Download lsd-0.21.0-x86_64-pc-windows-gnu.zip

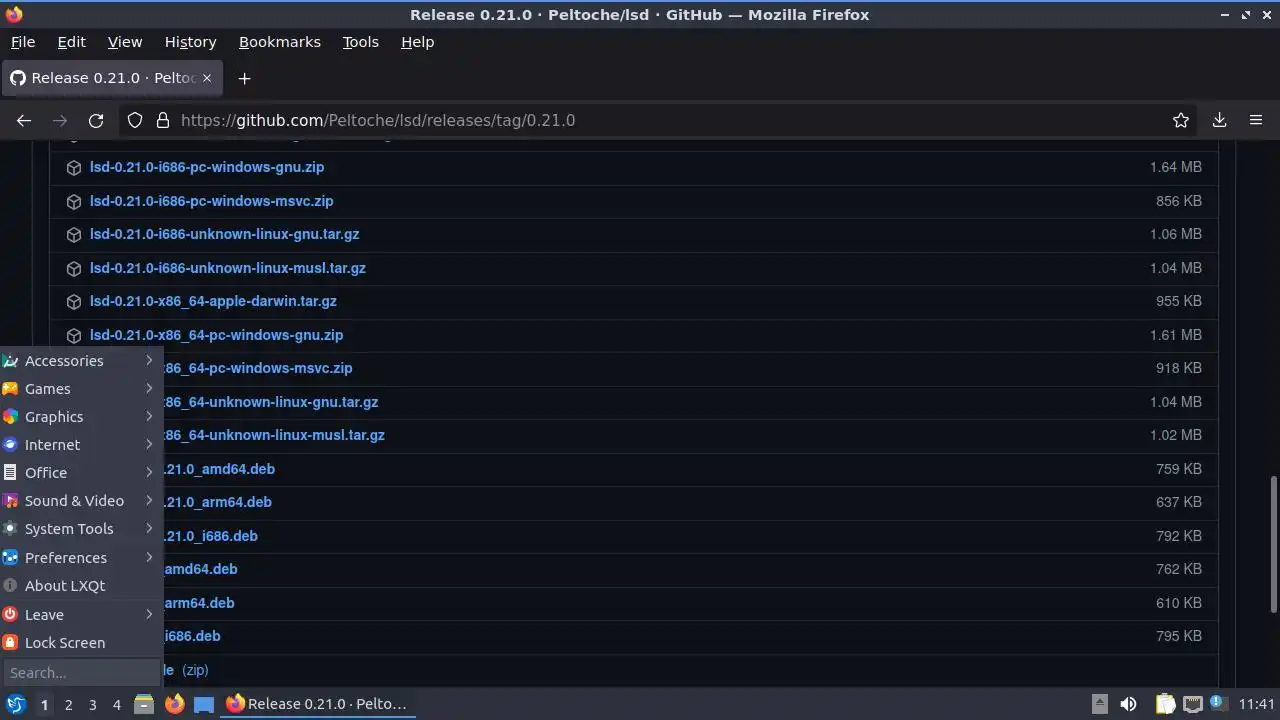[217, 335]
